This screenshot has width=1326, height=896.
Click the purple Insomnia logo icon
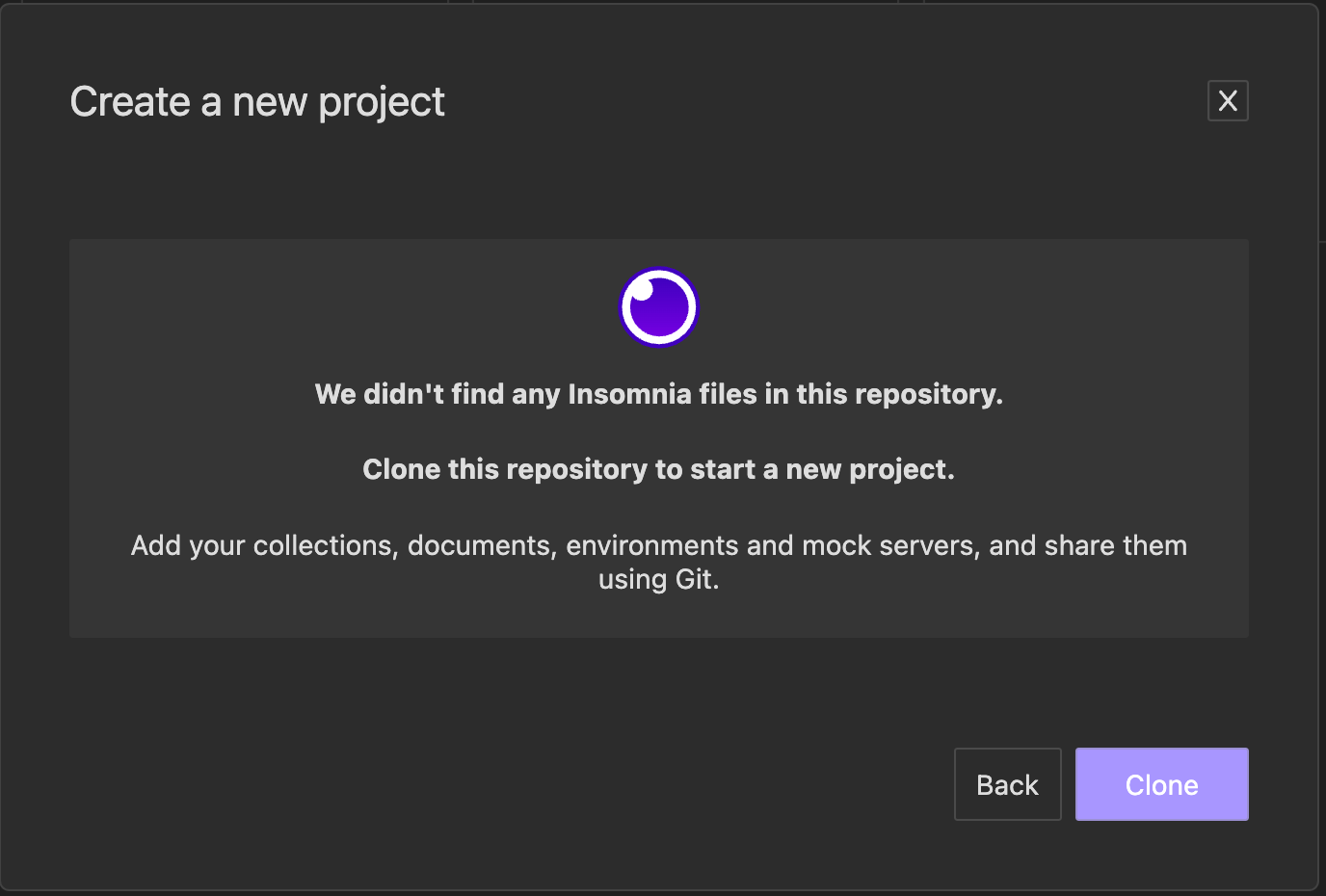[658, 307]
